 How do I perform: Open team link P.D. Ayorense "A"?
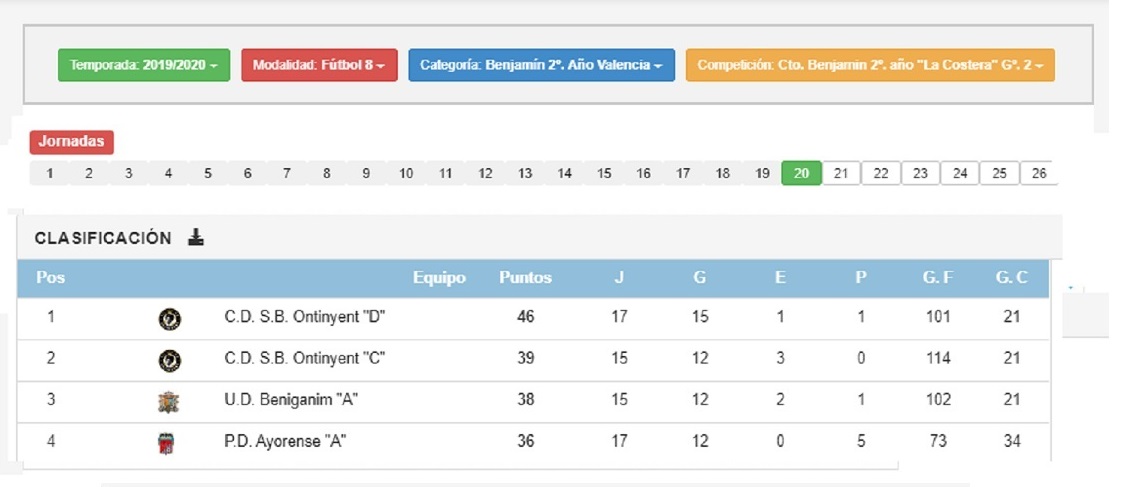point(285,441)
